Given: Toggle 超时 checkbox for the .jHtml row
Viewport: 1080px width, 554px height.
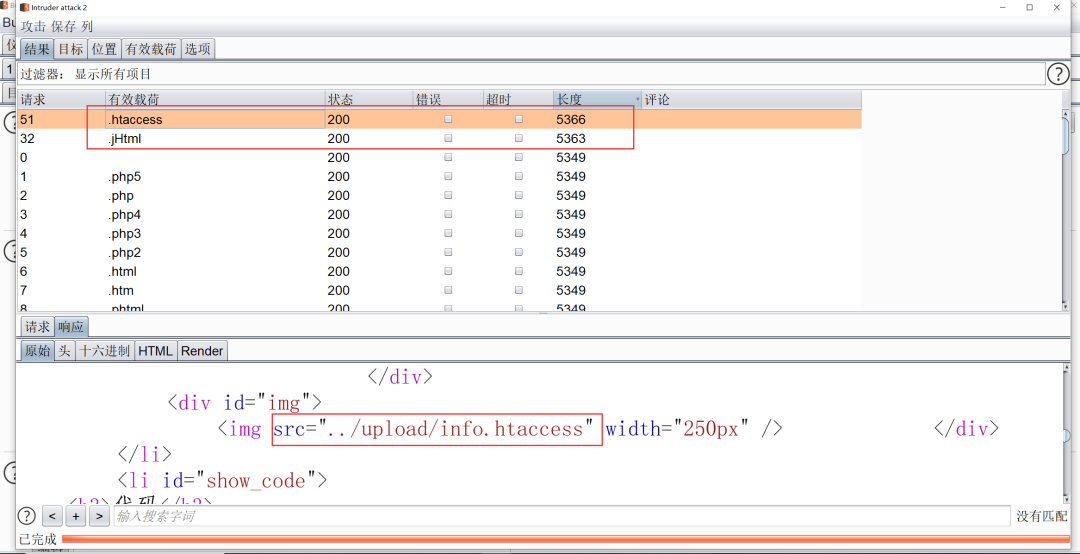Looking at the screenshot, I should point(518,139).
